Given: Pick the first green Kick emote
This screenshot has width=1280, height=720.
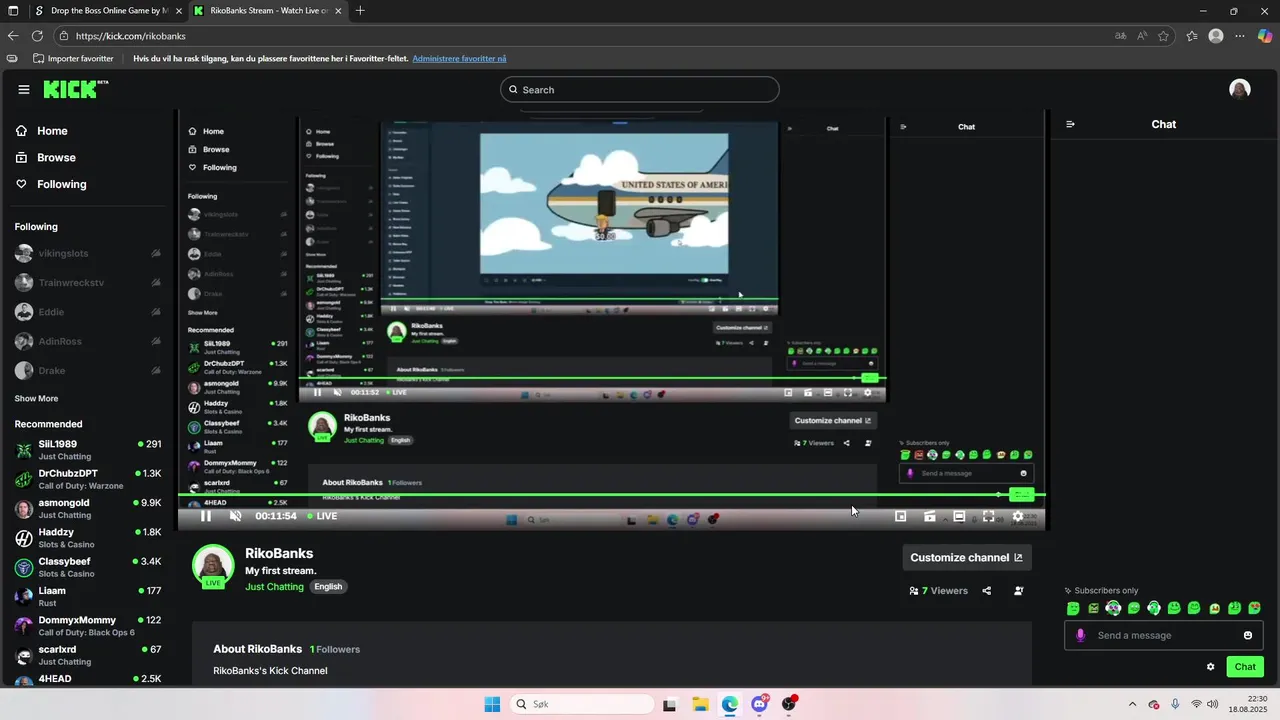Looking at the screenshot, I should (1073, 608).
